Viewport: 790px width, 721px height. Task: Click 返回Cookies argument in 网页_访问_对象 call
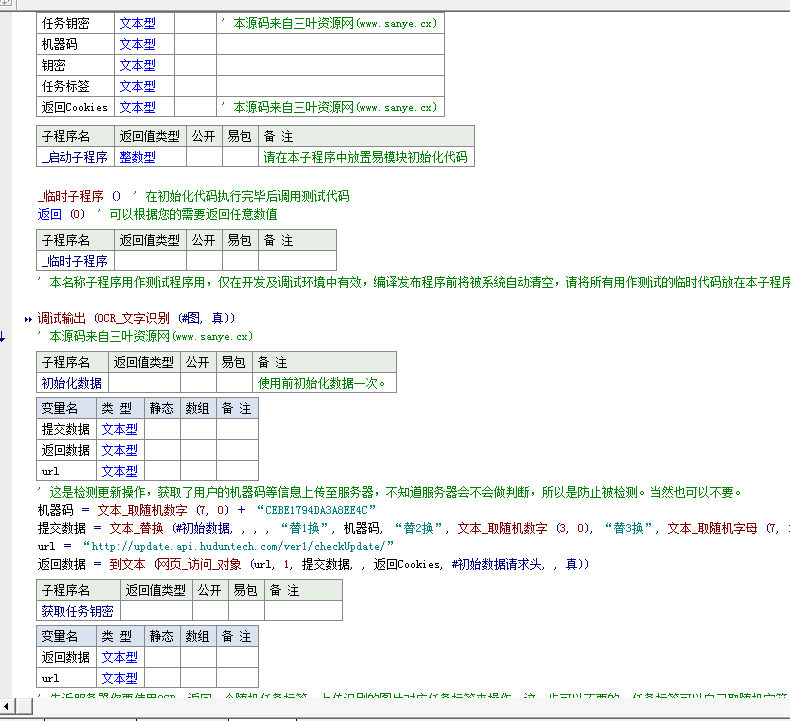408,564
